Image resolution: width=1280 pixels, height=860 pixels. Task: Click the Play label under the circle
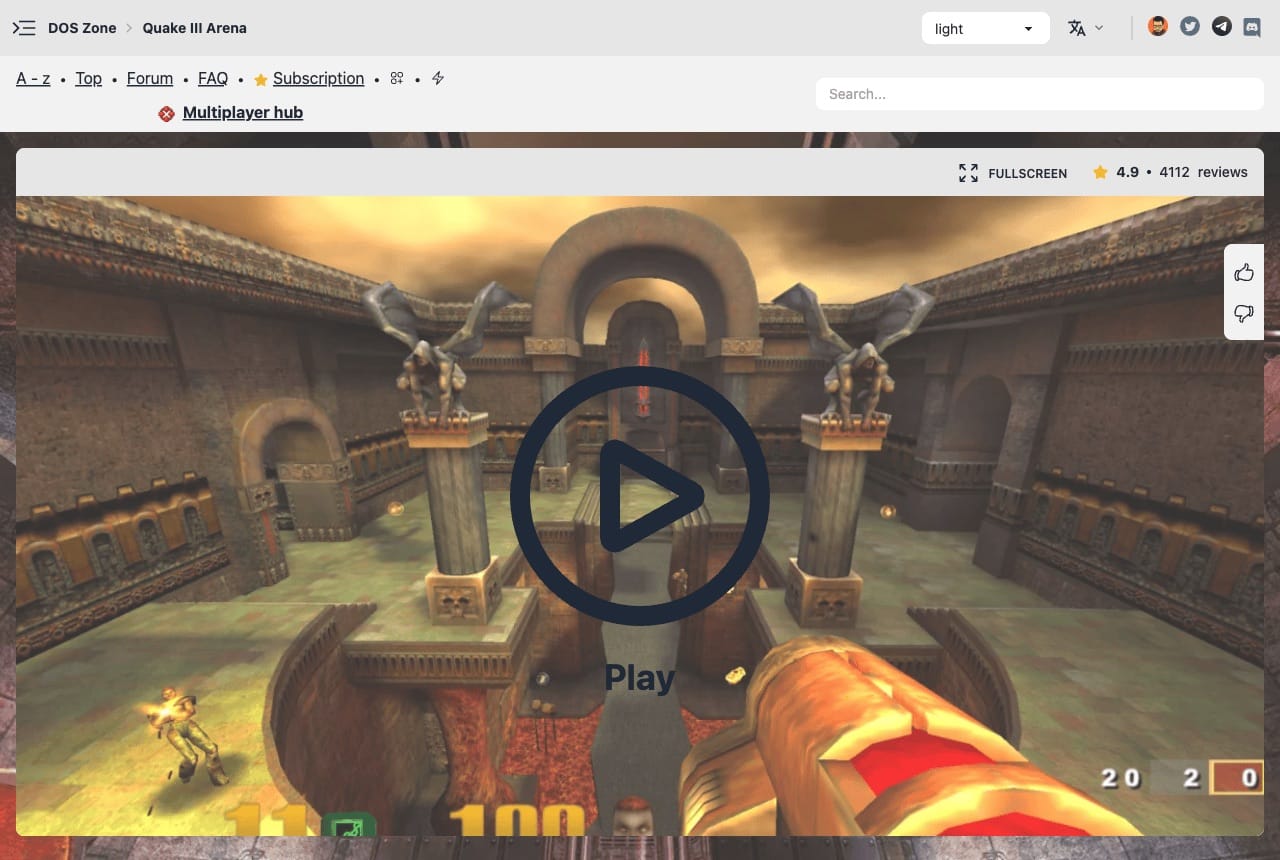tap(640, 678)
